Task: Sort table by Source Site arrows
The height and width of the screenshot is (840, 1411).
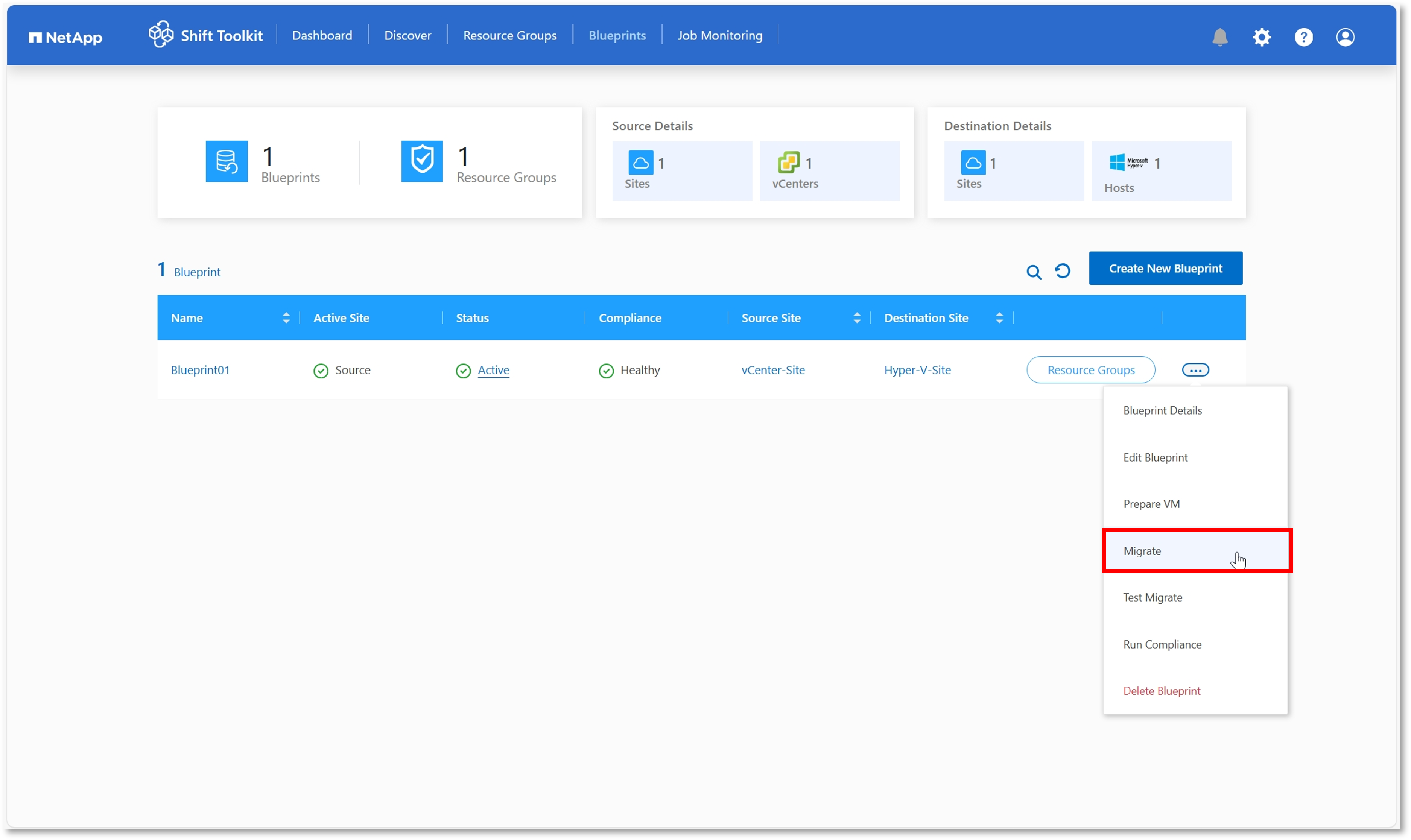Action: point(856,318)
